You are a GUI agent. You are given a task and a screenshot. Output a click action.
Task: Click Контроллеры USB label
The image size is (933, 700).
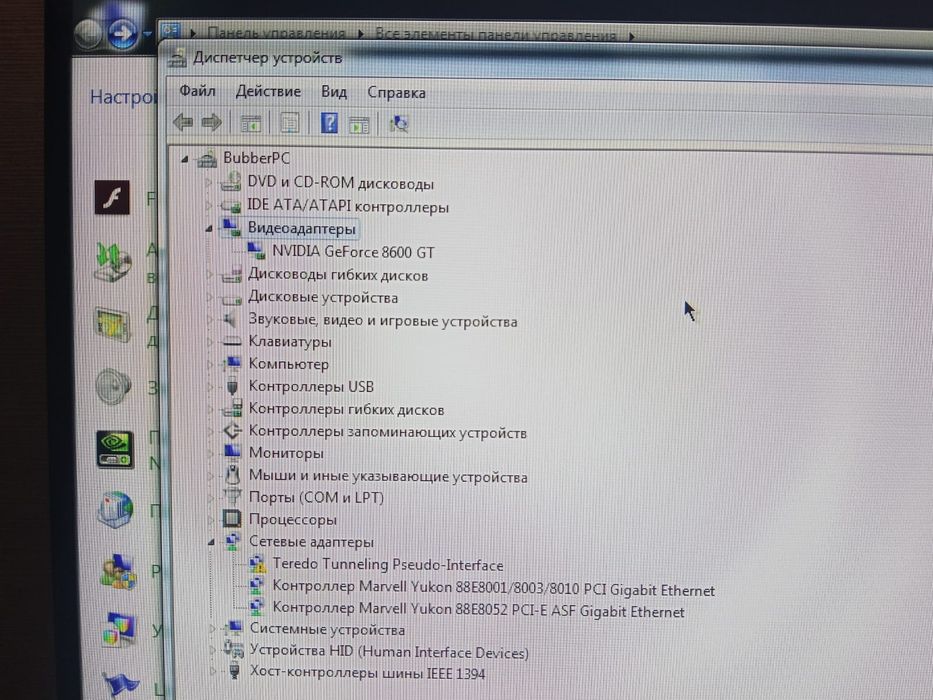coord(311,386)
